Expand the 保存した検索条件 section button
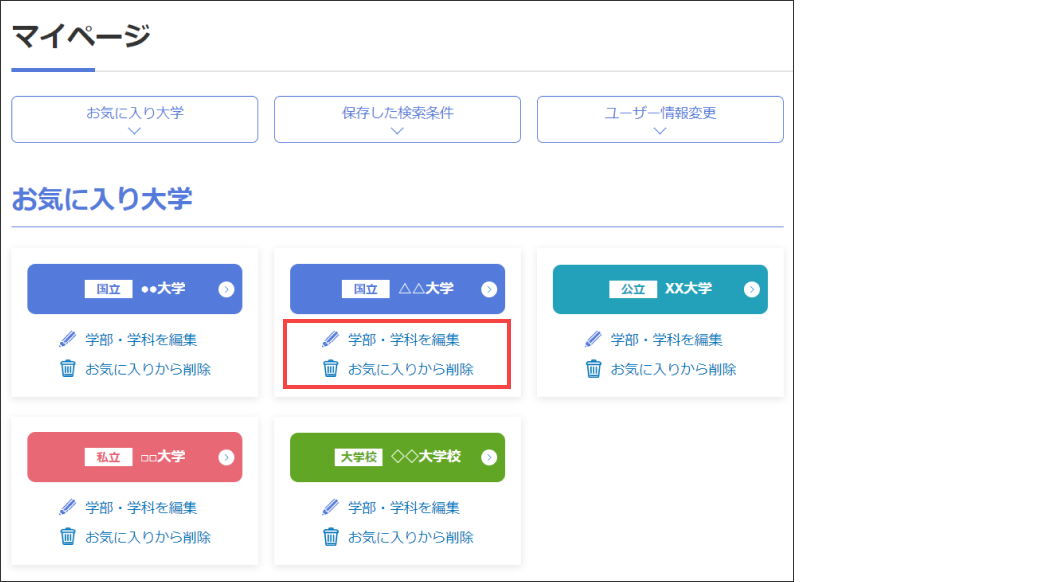Viewport: 1040px width, 582px height. pyautogui.click(x=397, y=120)
